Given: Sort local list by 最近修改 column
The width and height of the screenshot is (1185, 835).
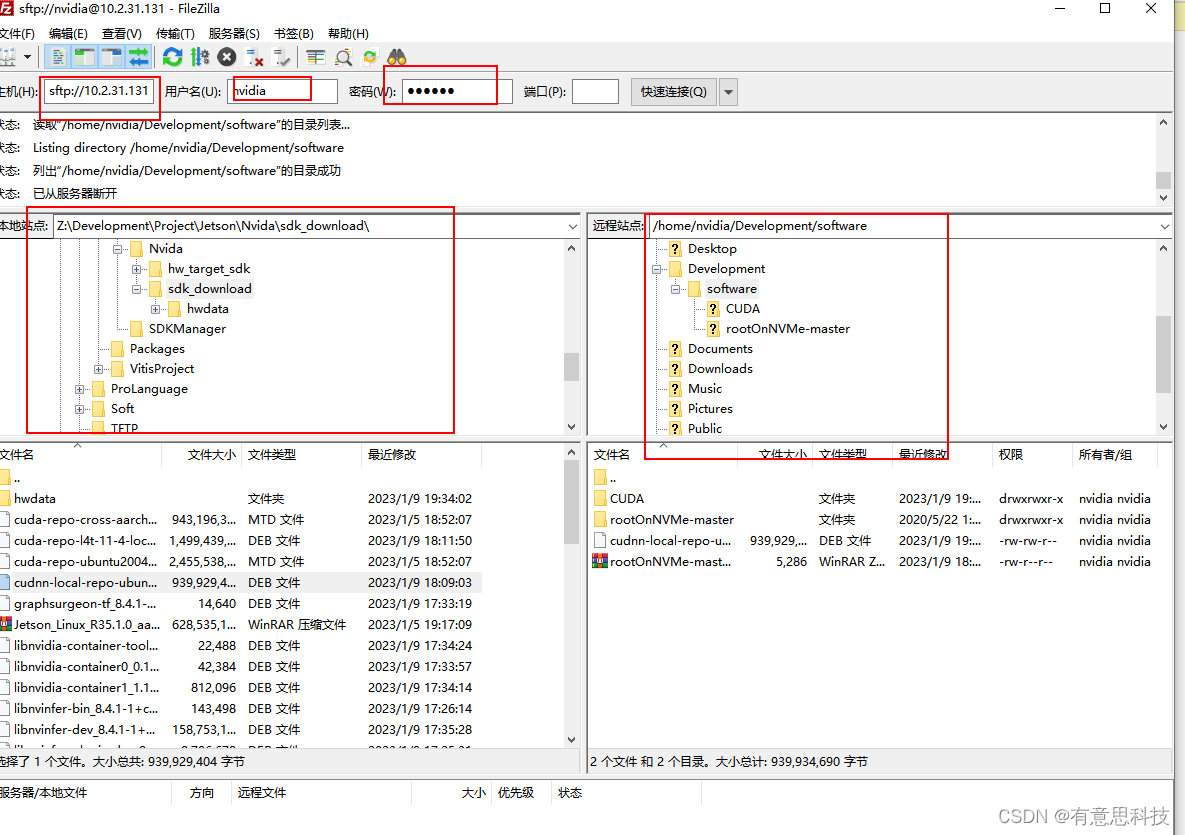Looking at the screenshot, I should pyautogui.click(x=422, y=454).
